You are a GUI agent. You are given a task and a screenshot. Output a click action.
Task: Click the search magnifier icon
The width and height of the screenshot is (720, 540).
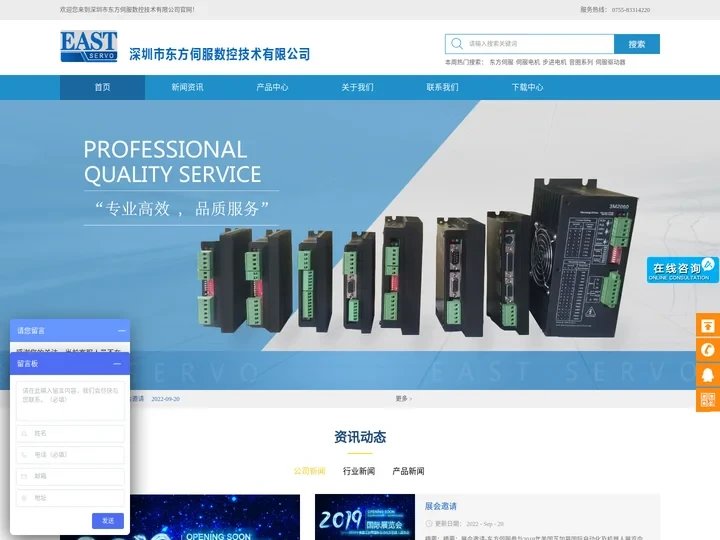456,44
